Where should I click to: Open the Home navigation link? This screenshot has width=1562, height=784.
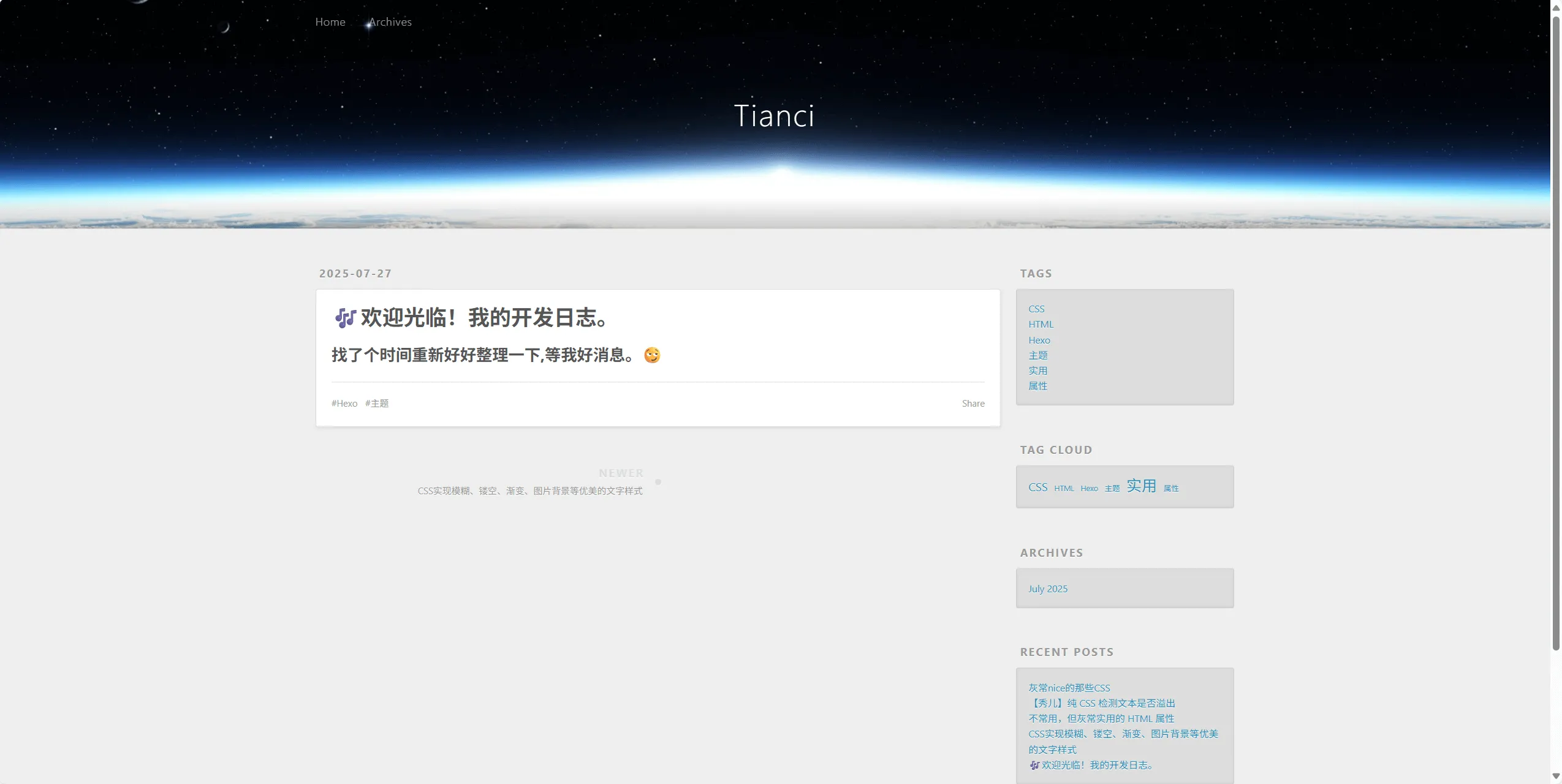(330, 22)
